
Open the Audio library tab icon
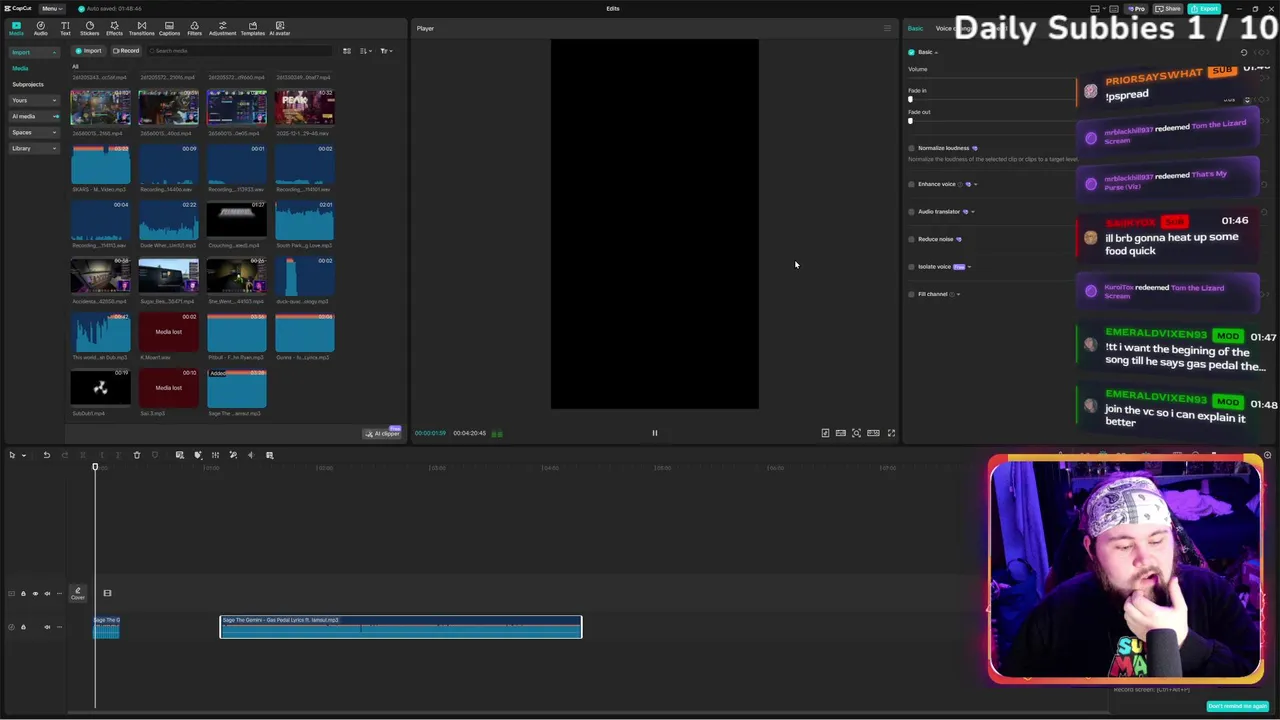tap(41, 28)
